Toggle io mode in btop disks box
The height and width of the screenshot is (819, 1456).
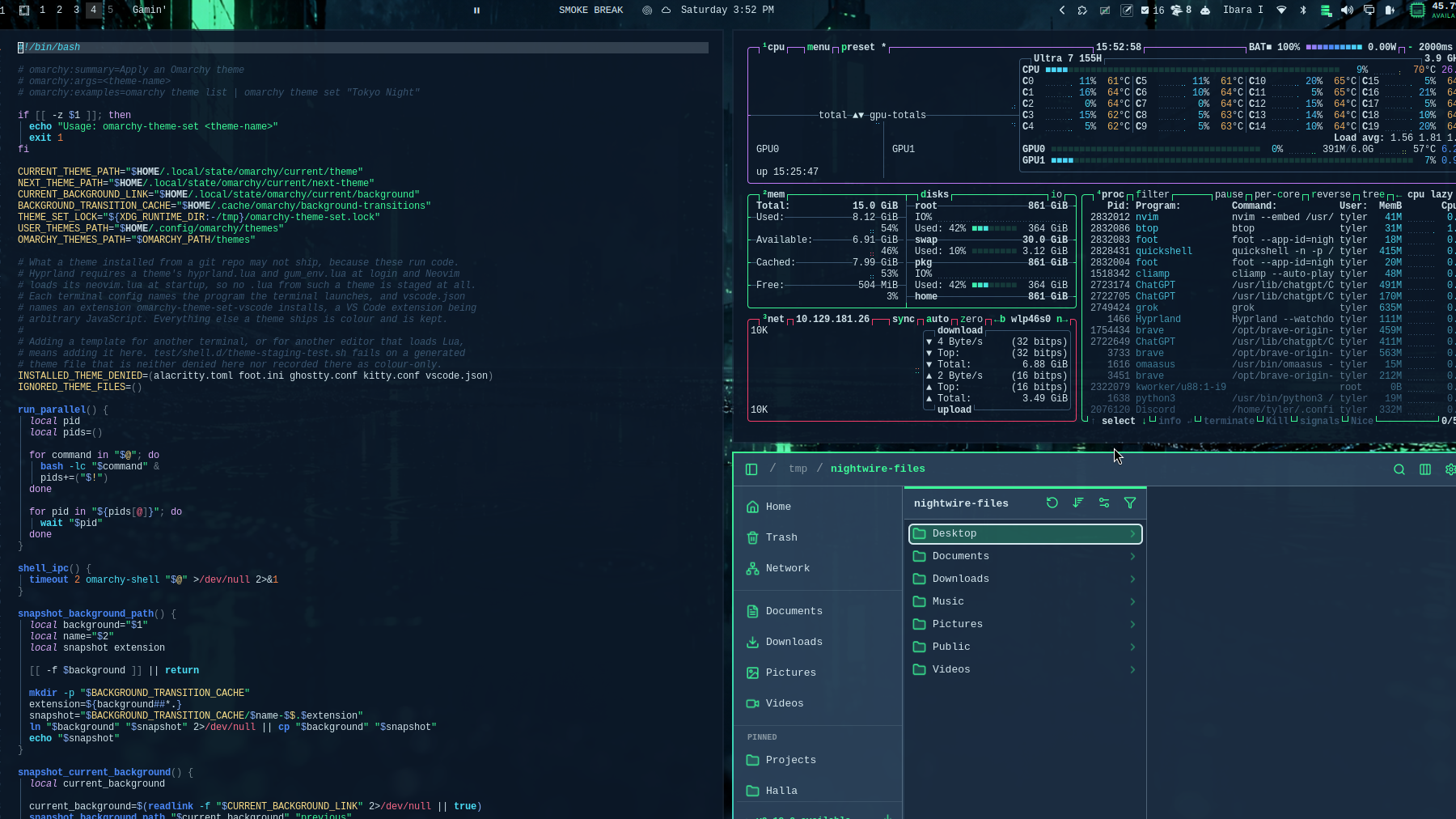point(1056,194)
